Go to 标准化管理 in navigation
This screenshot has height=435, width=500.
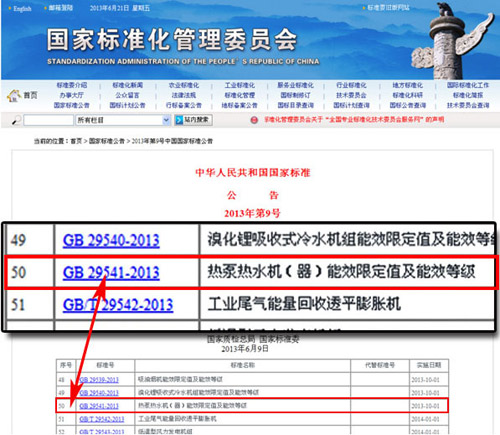[240, 95]
